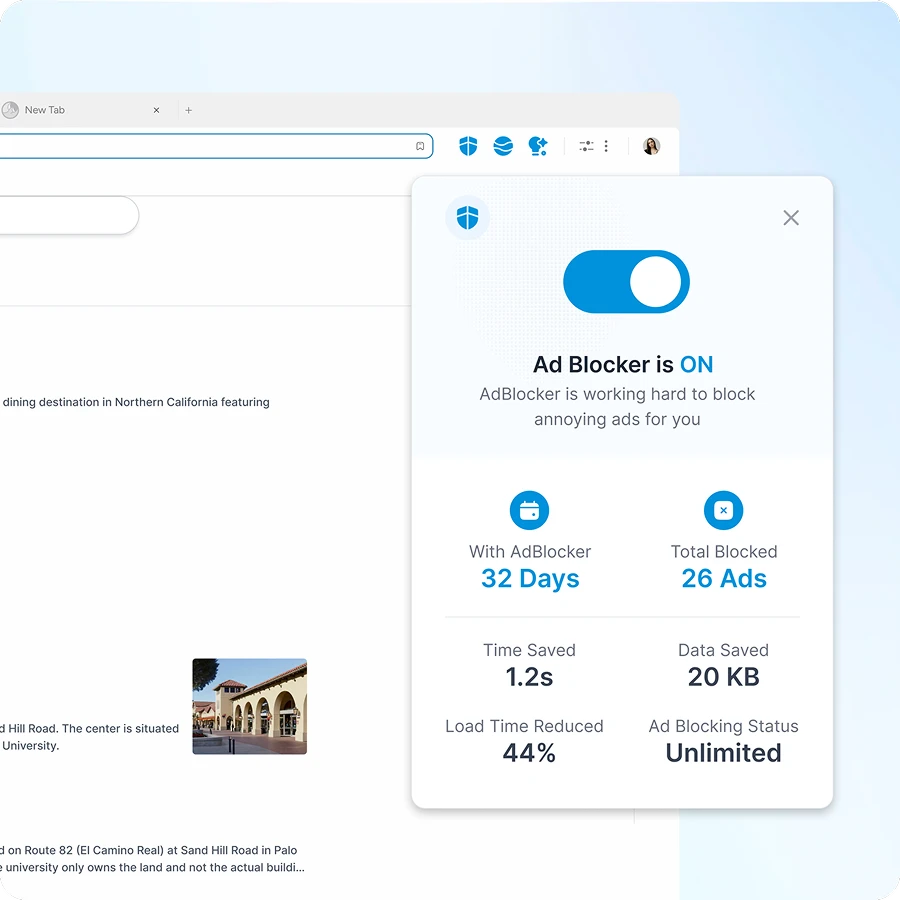This screenshot has width=900, height=900.
Task: Open the calendar icon above With AdBlocker stat
Action: (x=529, y=510)
